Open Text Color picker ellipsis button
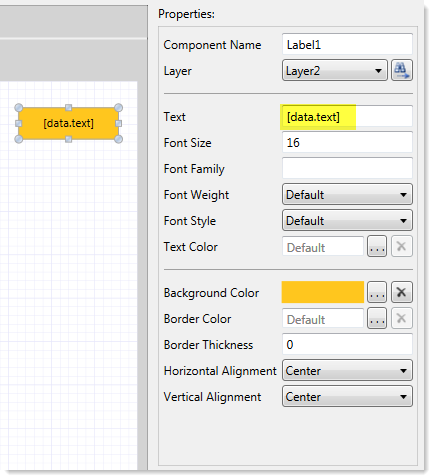 377,246
